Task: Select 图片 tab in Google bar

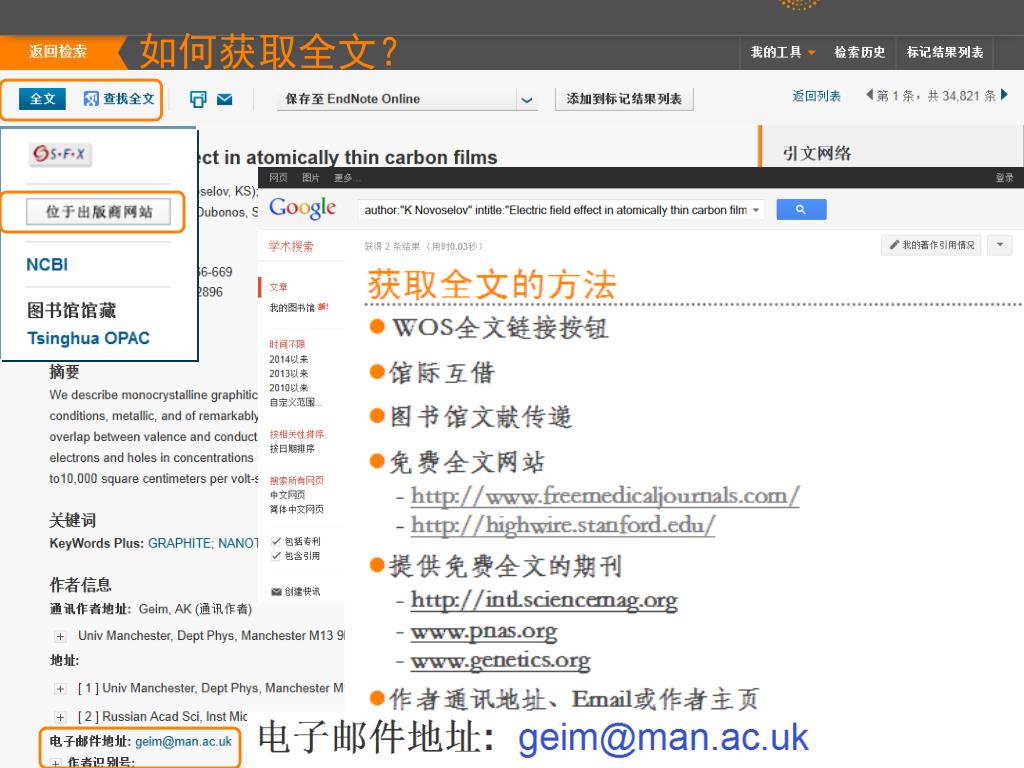Action: click(311, 178)
